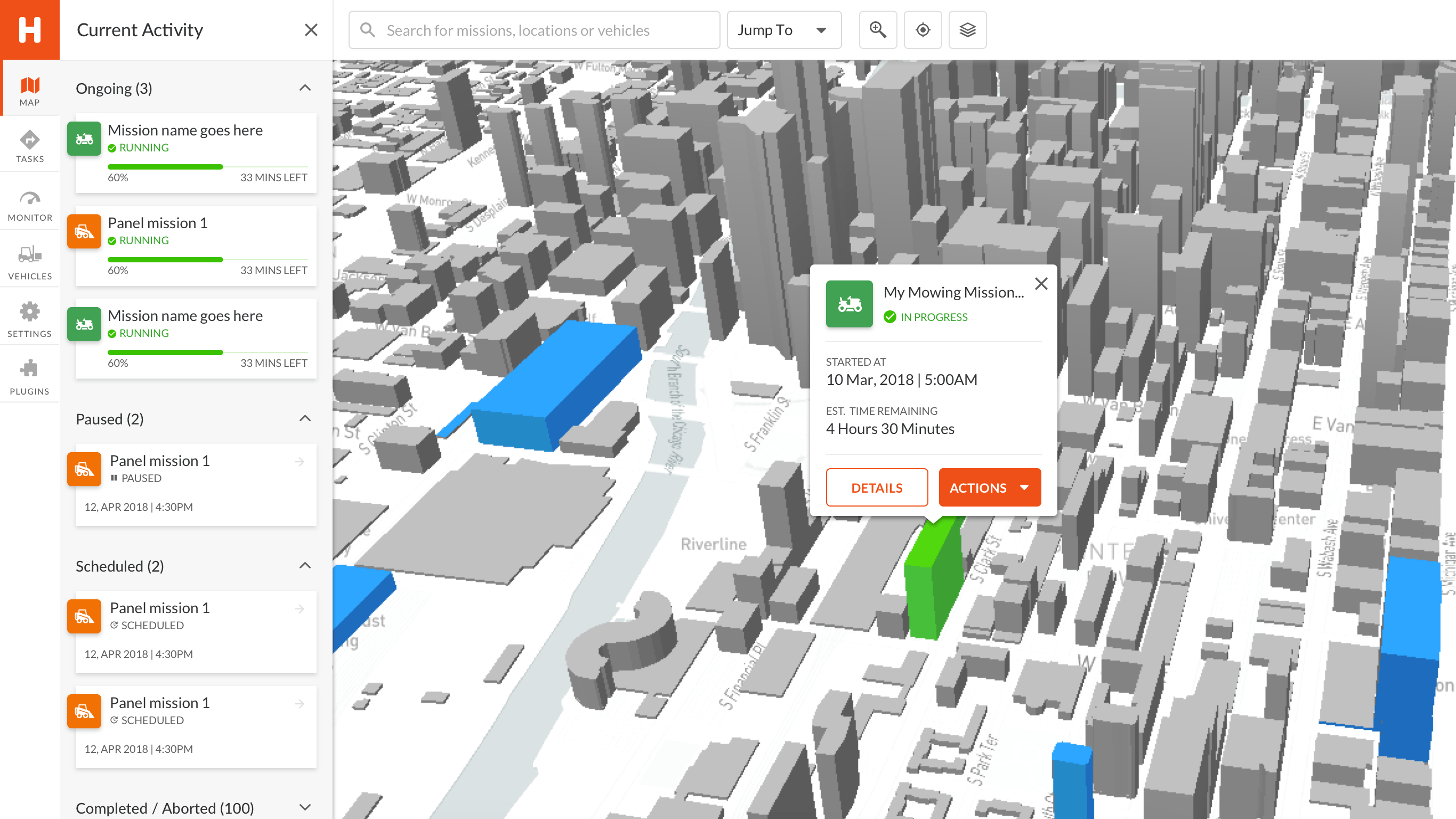This screenshot has width=1456, height=819.
Task: Focus the missions search field
Action: coord(534,30)
